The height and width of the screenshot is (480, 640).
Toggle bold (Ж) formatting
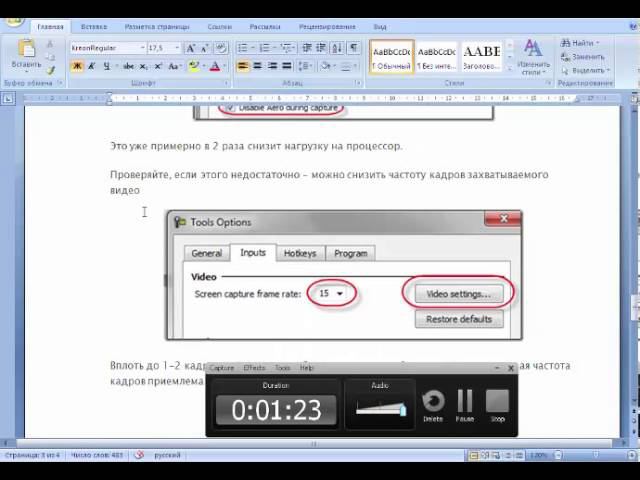pos(77,66)
